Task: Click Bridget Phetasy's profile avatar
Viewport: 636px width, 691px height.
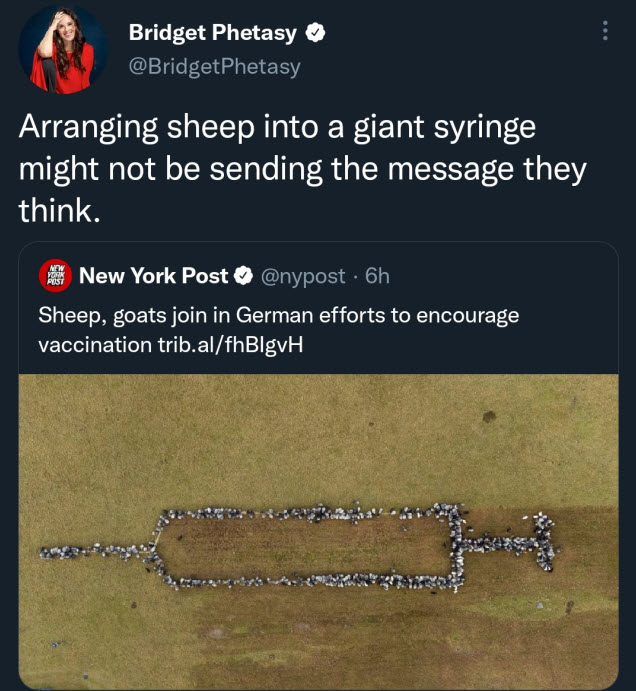Action: pyautogui.click(x=63, y=49)
